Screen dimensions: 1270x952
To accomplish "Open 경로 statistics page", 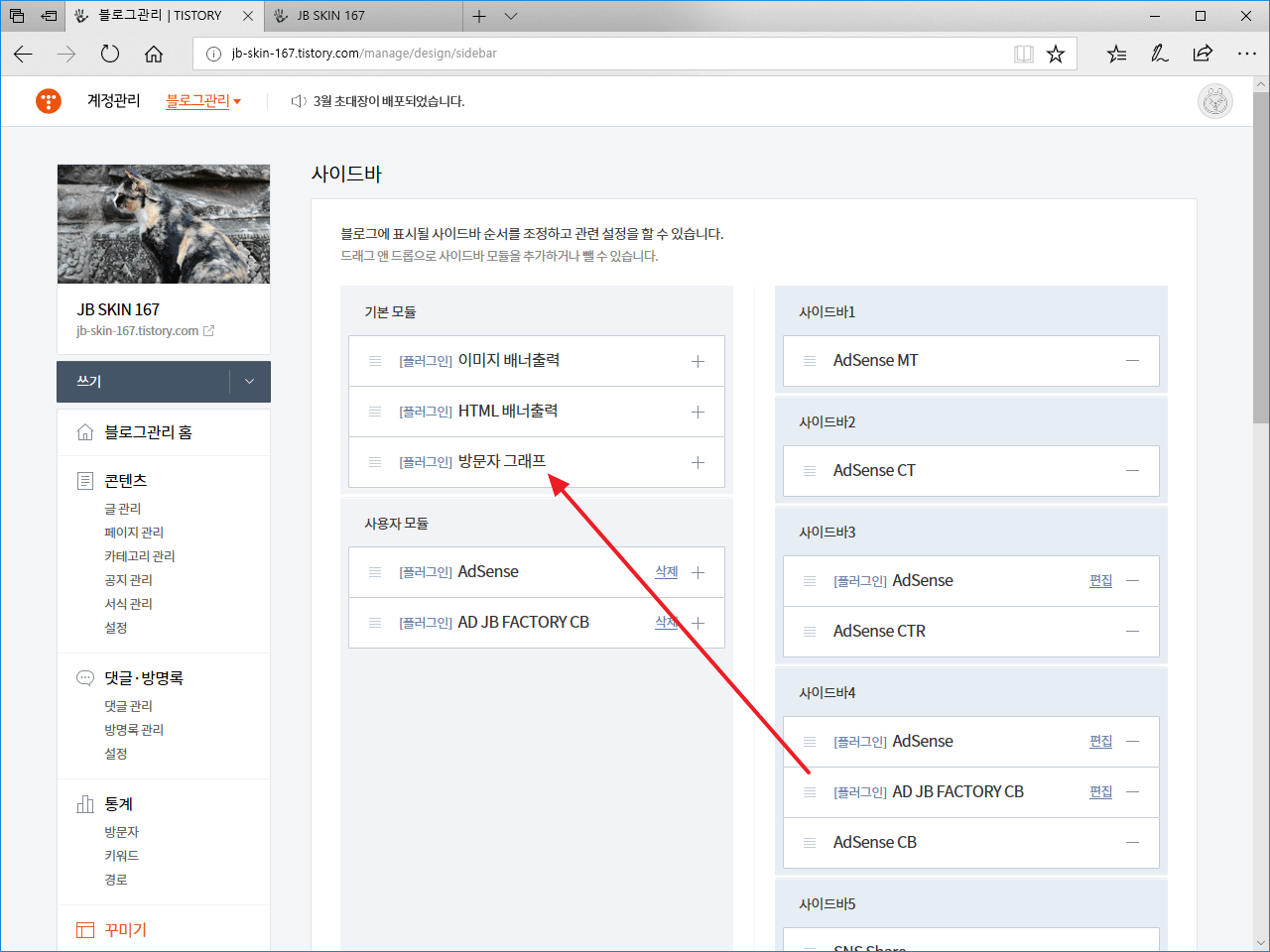I will 116,880.
